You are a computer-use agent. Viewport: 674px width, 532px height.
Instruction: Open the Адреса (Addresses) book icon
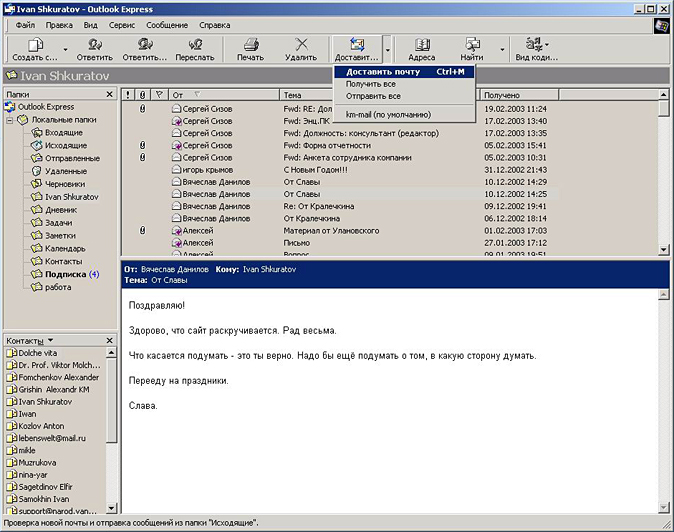pos(422,47)
